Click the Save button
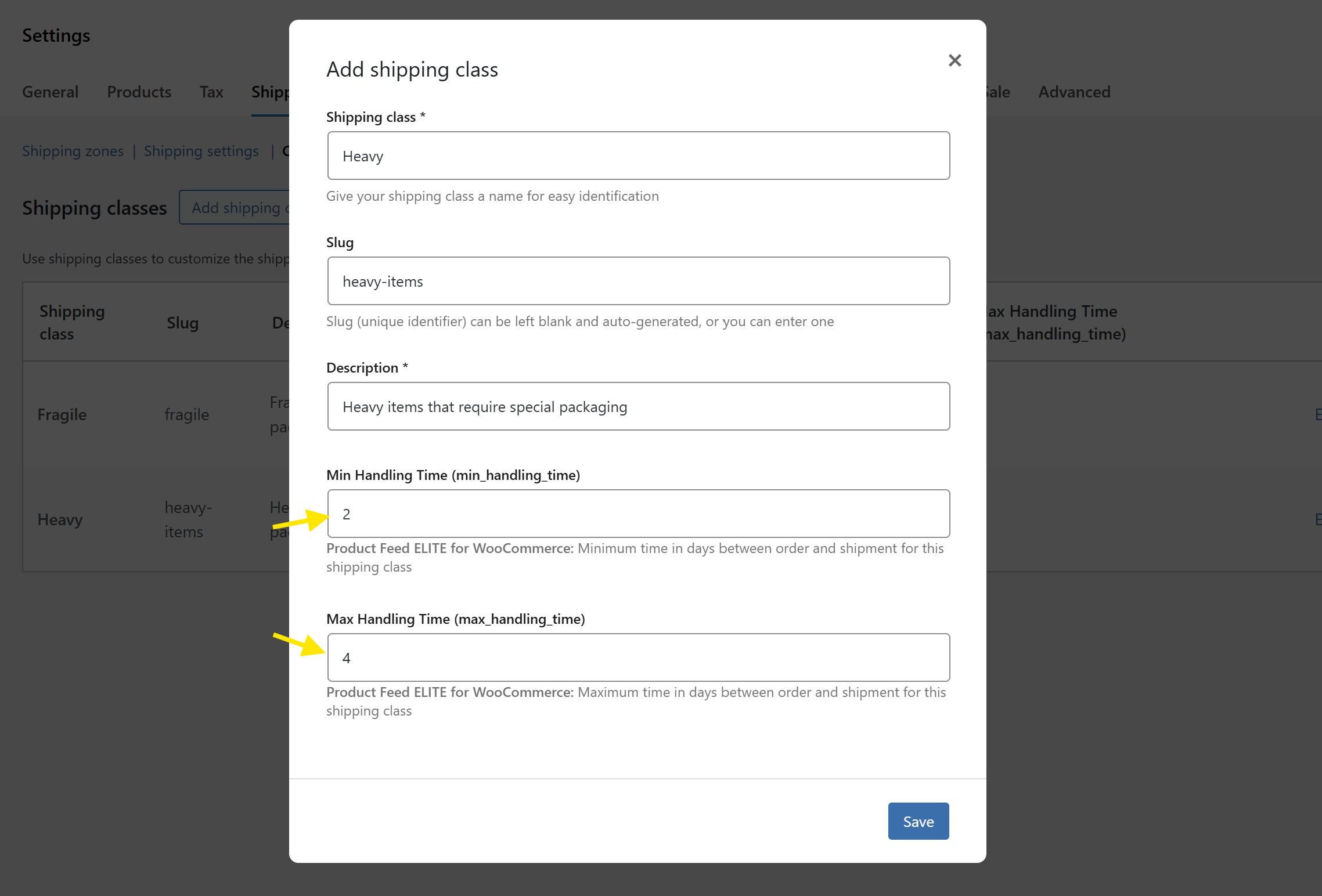 [x=918, y=821]
